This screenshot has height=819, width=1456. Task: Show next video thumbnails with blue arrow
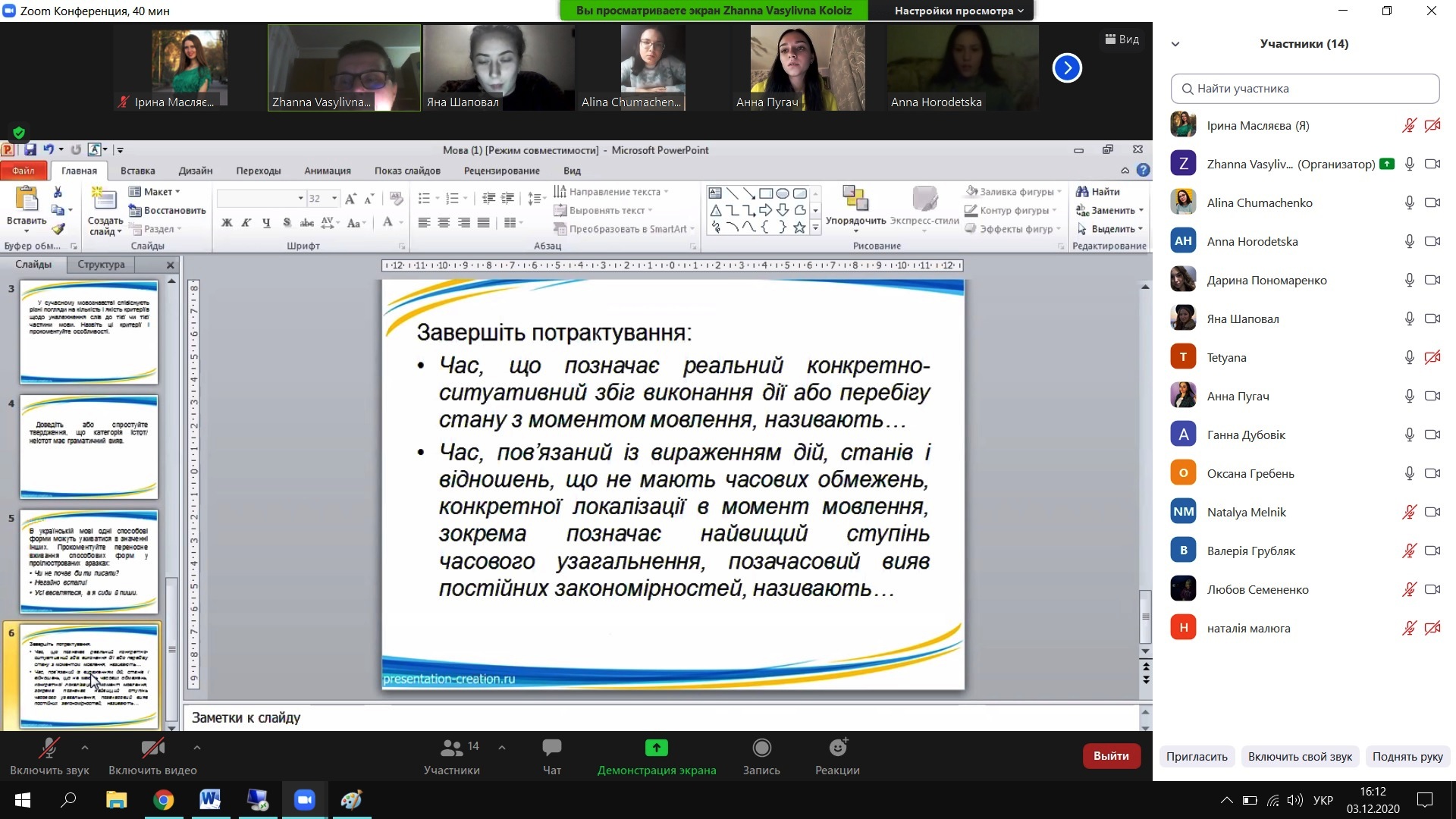(1067, 68)
